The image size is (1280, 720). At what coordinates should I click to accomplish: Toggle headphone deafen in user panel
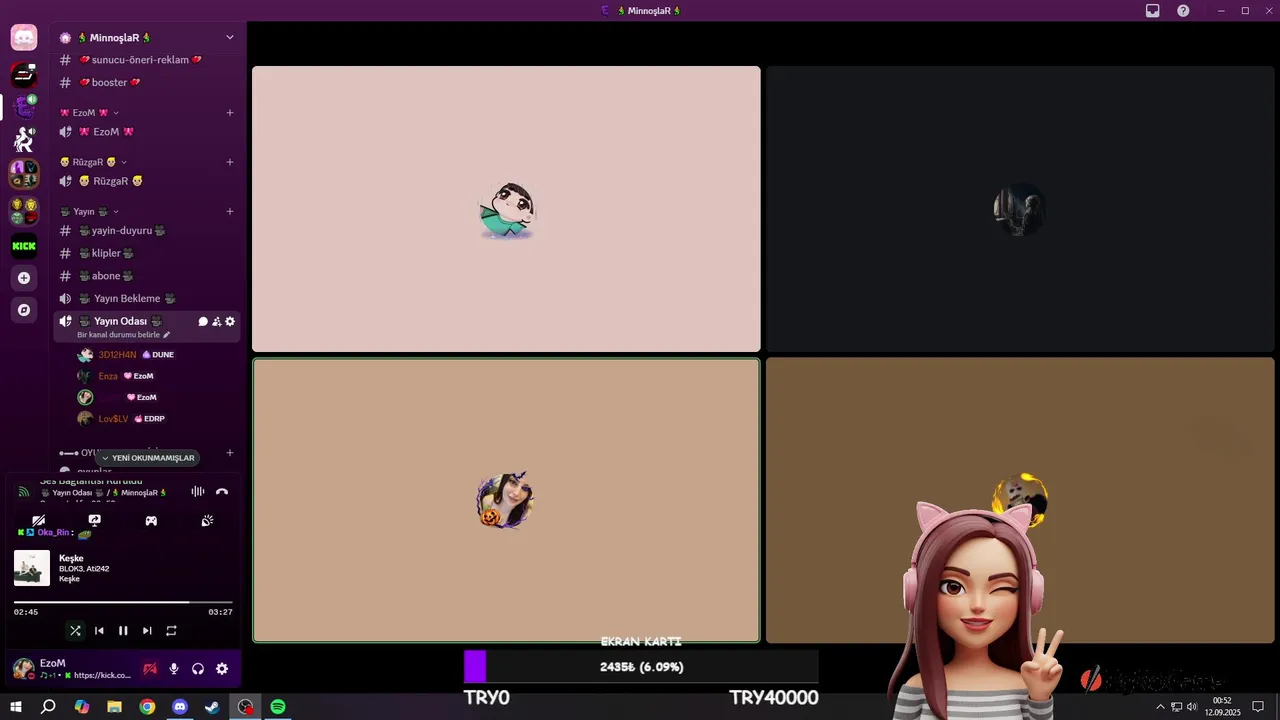click(x=198, y=669)
